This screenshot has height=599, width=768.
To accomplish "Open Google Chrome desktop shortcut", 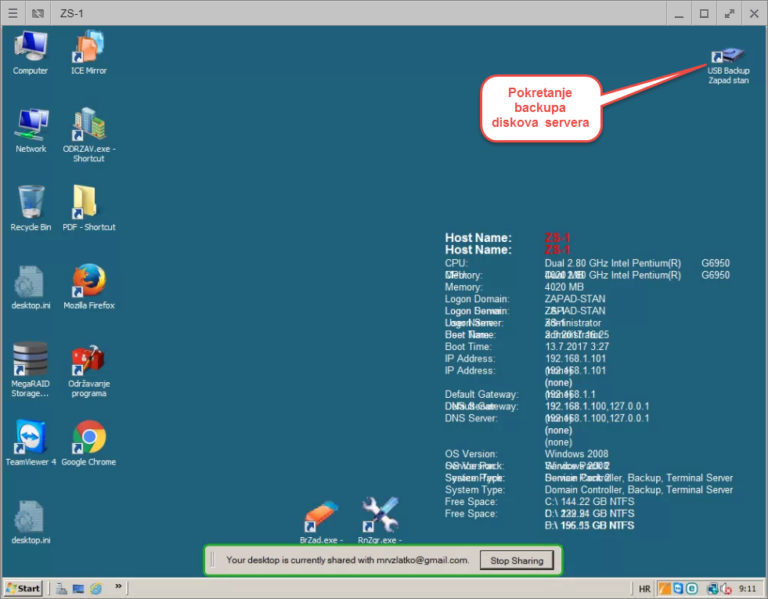I will pos(88,438).
